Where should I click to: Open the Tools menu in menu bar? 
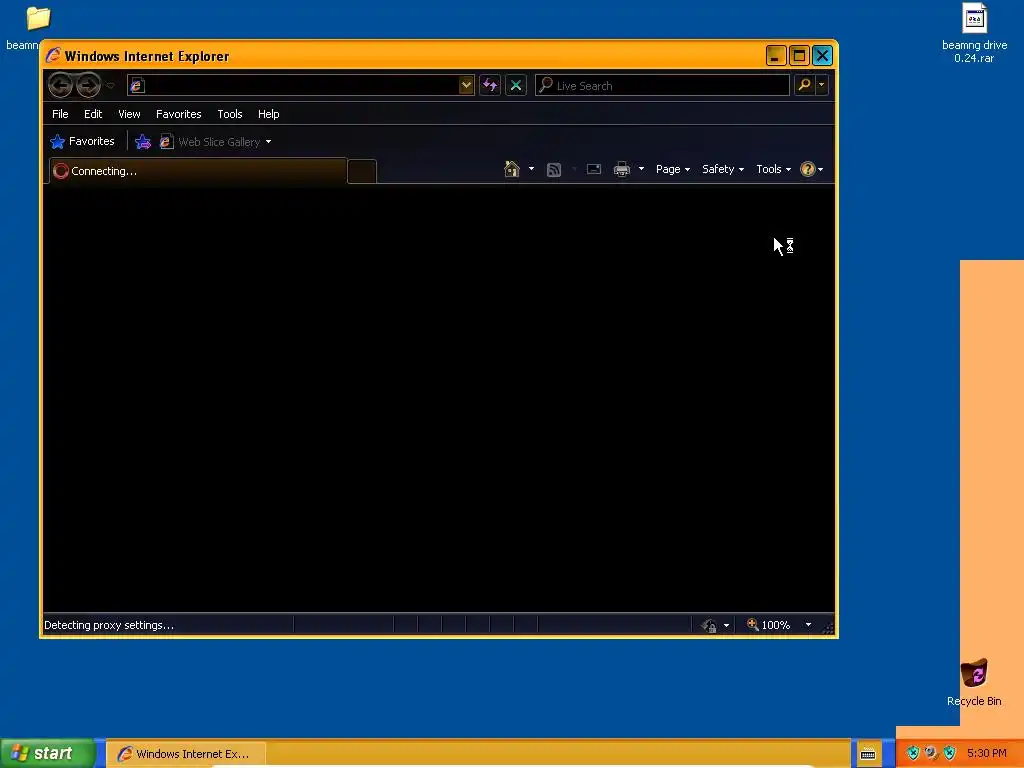point(230,114)
